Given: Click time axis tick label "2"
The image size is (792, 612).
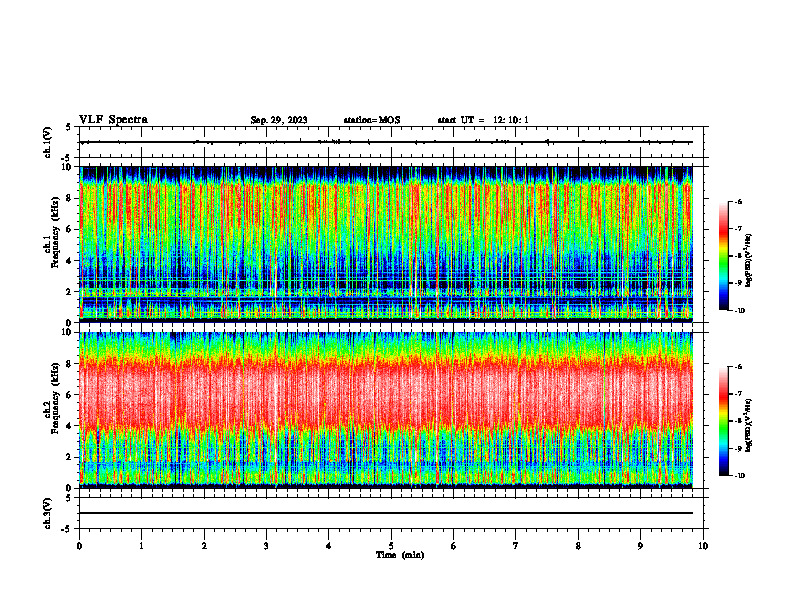Looking at the screenshot, I should coord(204,546).
